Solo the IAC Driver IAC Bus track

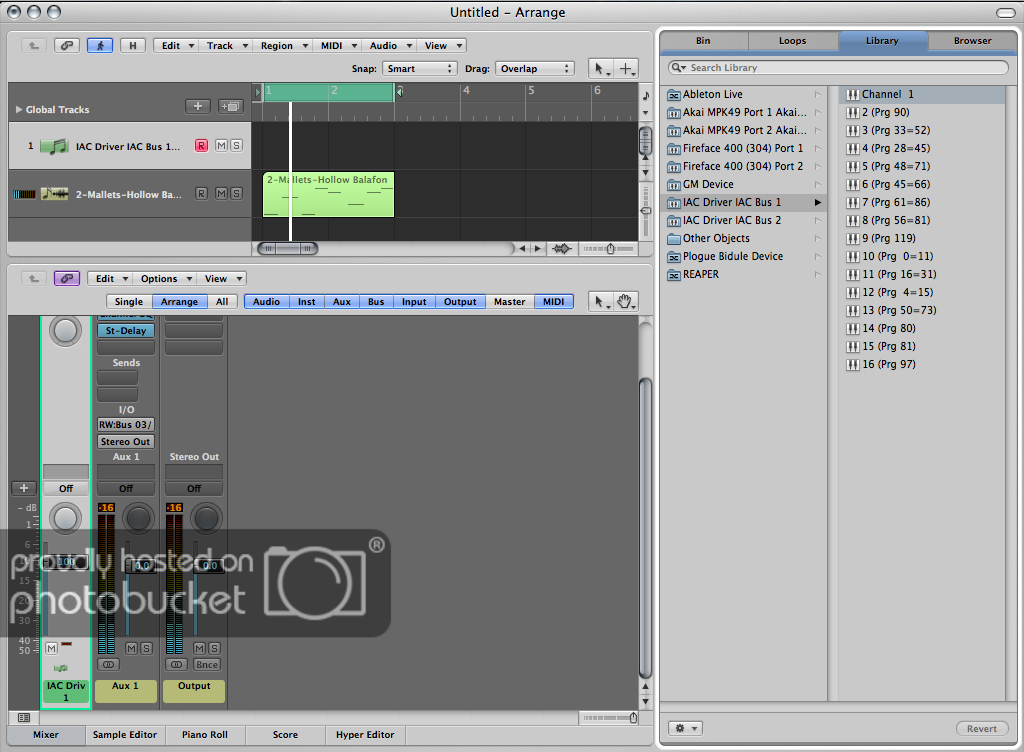(236, 146)
